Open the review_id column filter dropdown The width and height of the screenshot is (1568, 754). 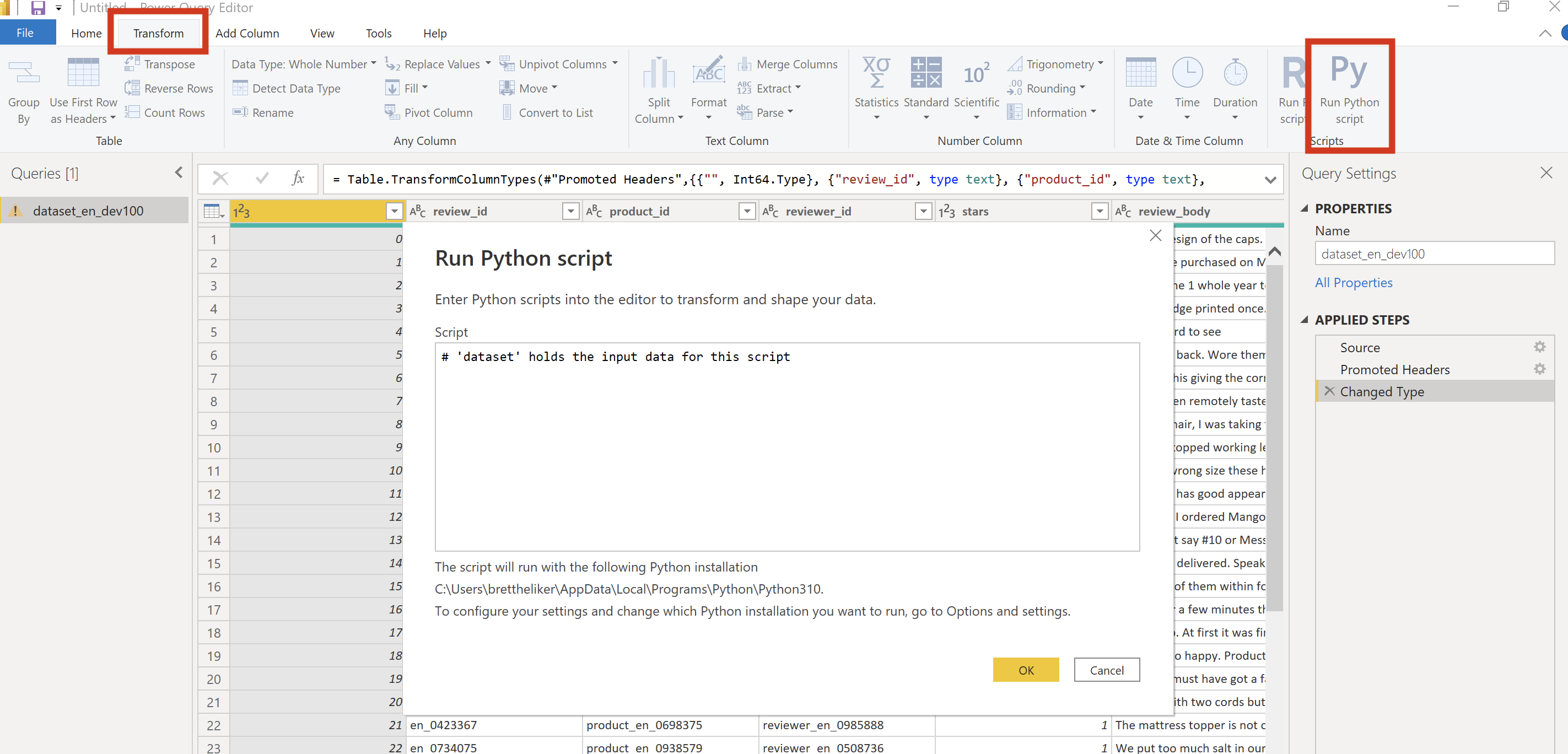click(x=570, y=211)
